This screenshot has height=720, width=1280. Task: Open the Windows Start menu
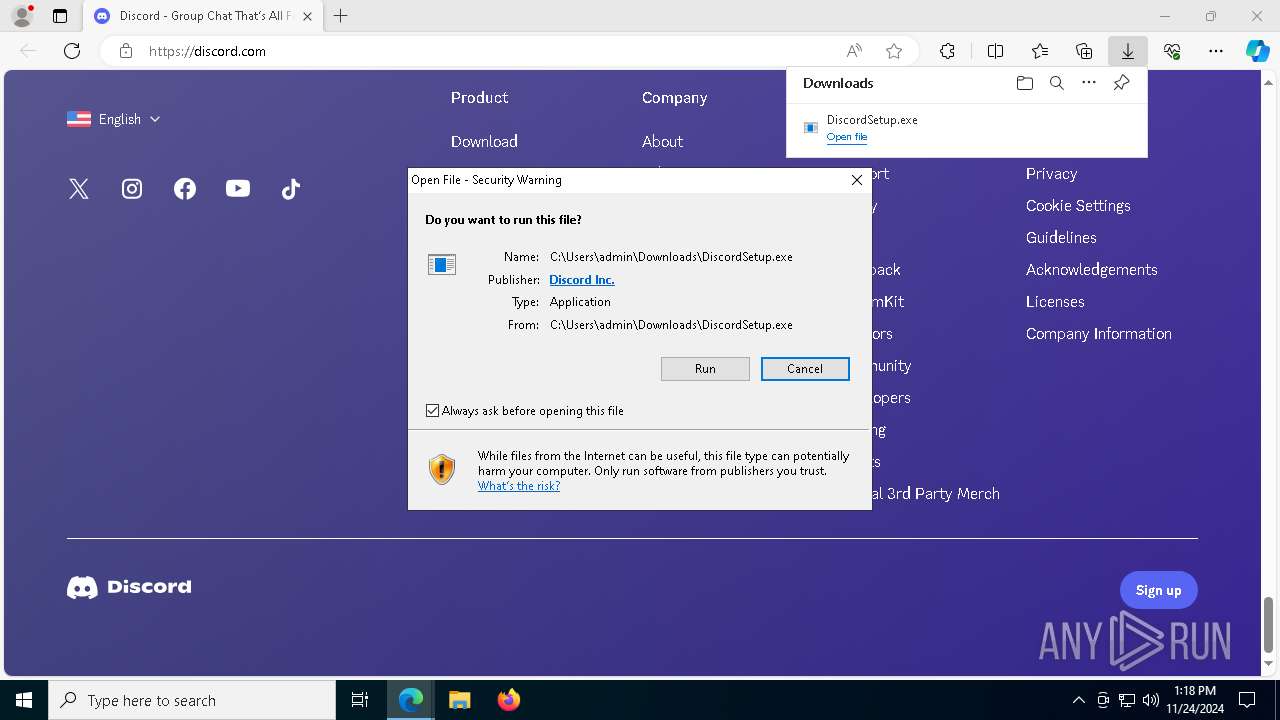[24, 700]
